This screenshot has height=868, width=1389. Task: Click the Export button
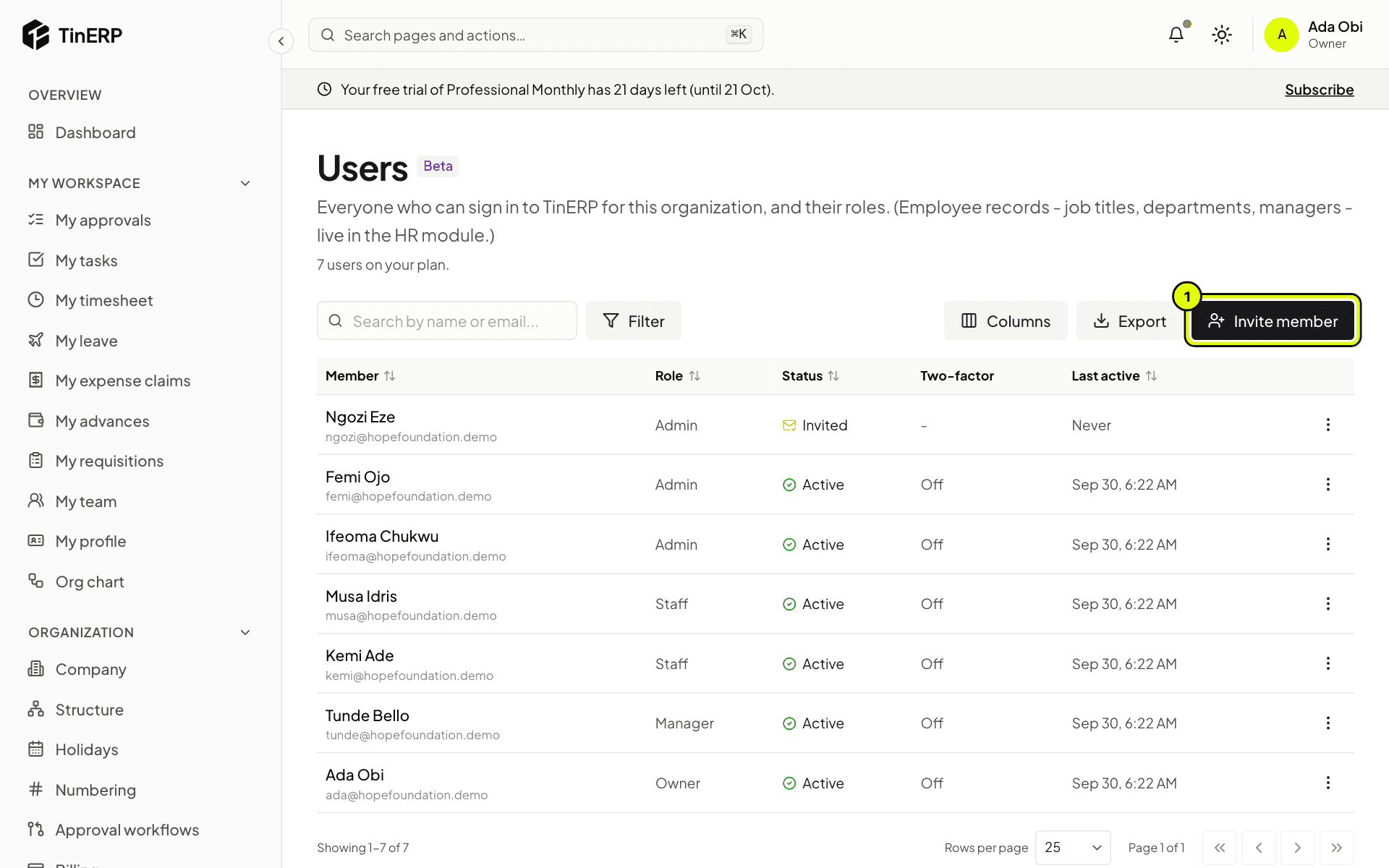[x=1129, y=320]
